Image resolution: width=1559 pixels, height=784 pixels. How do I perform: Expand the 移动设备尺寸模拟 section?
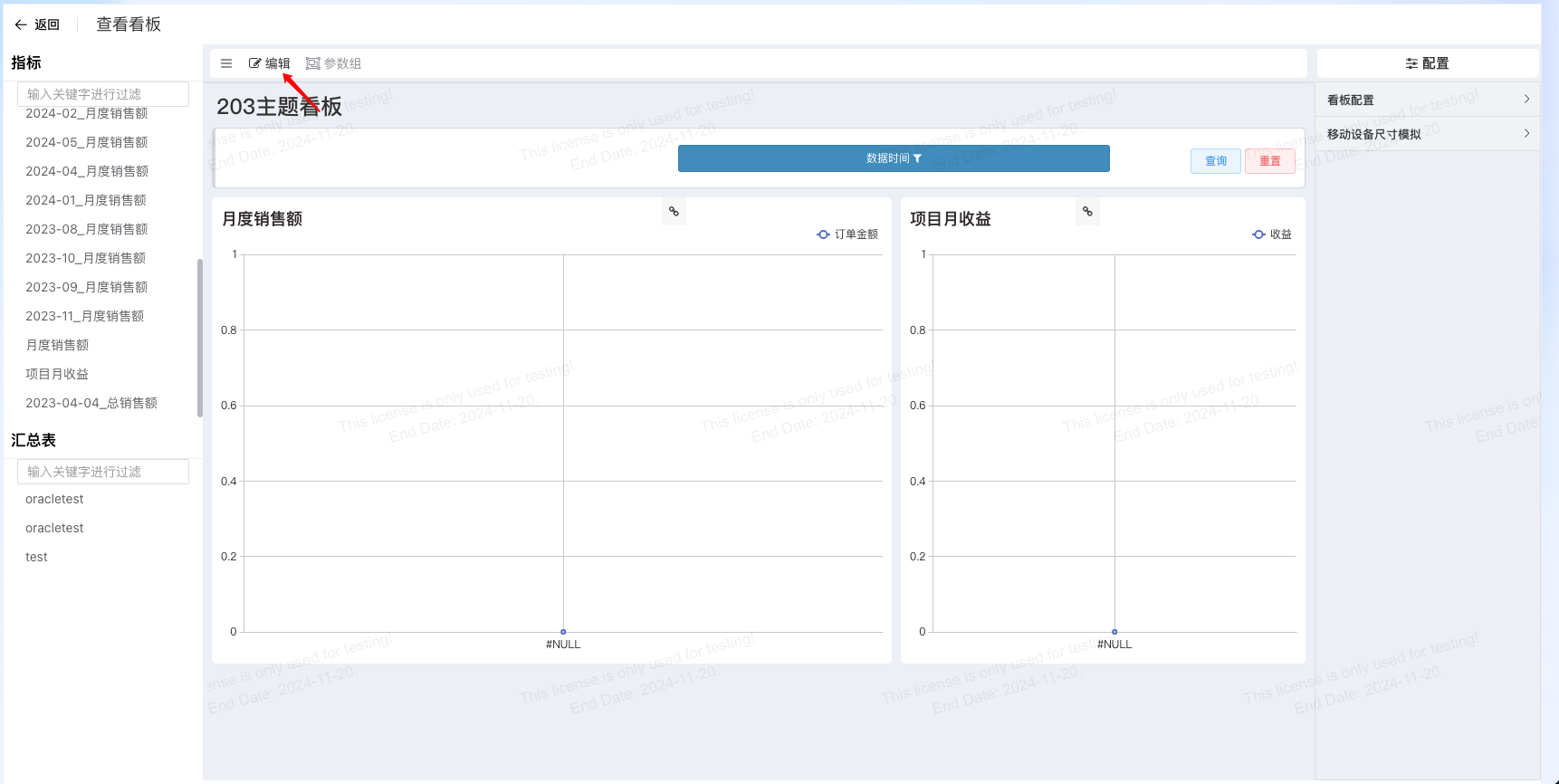[1427, 134]
